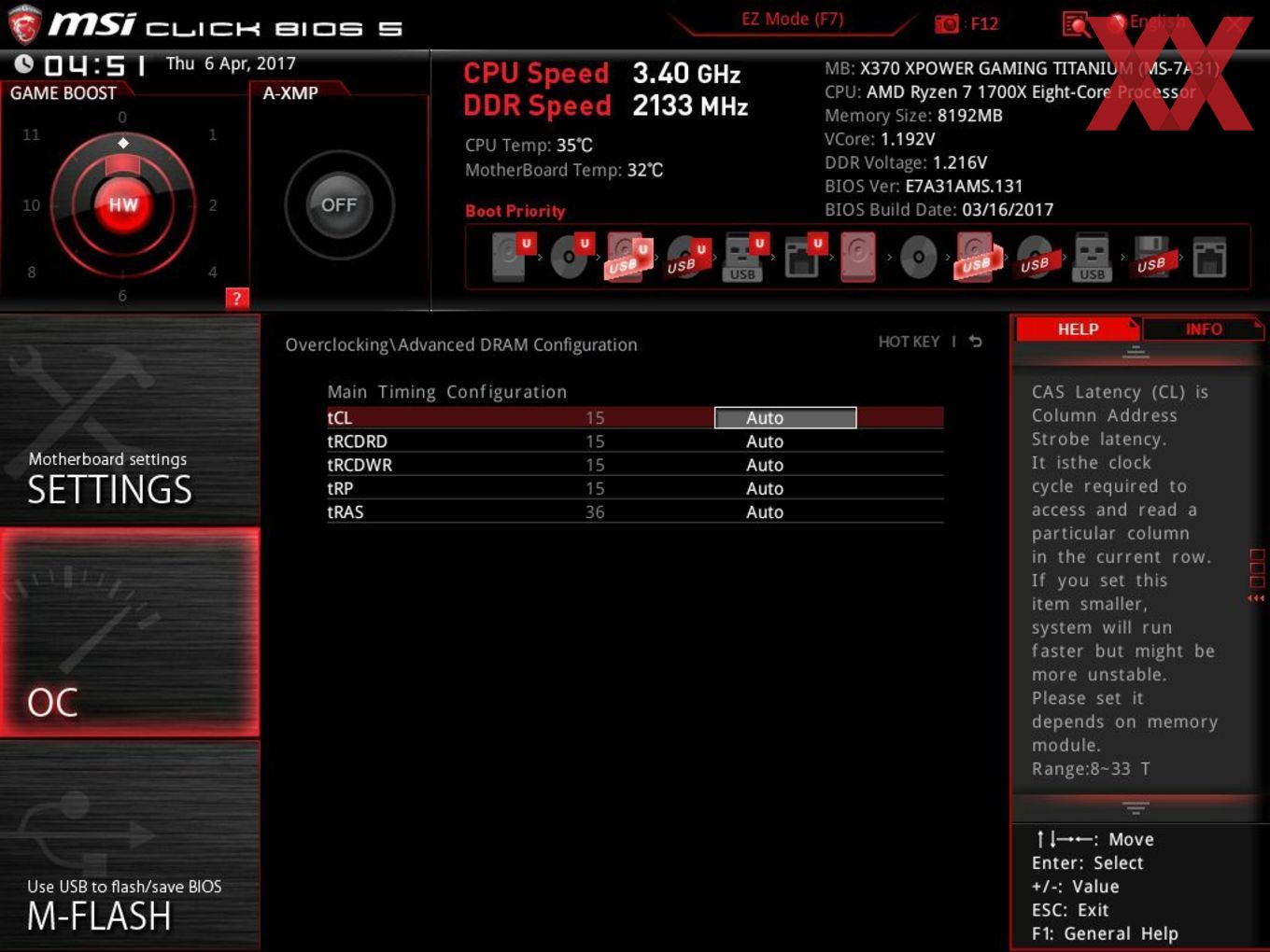Screen dimensions: 1270x952
Task: Toggle the Game Boost HW knob
Action: 122,204
